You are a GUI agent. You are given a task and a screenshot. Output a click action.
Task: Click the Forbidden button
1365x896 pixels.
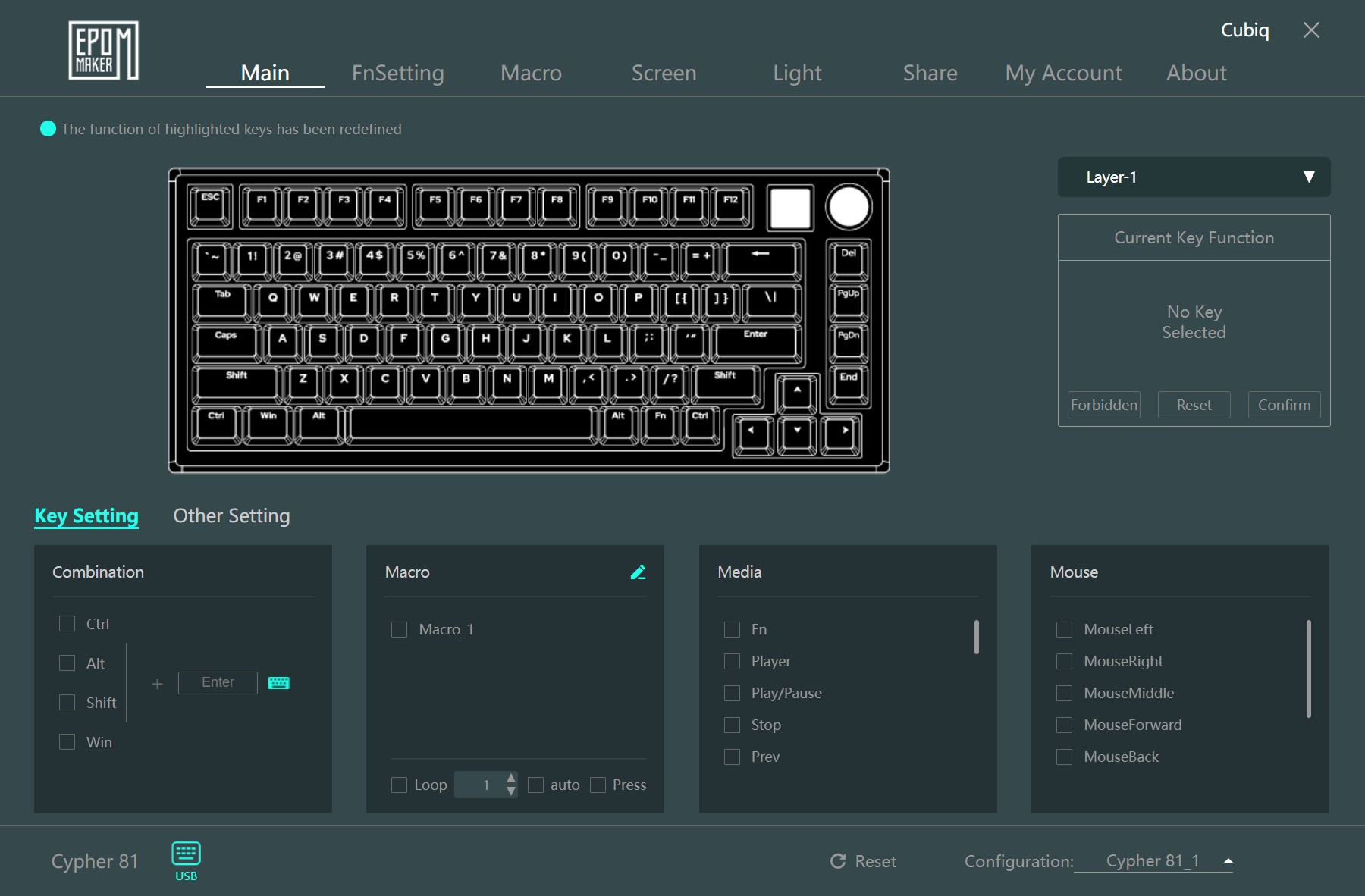coord(1104,405)
